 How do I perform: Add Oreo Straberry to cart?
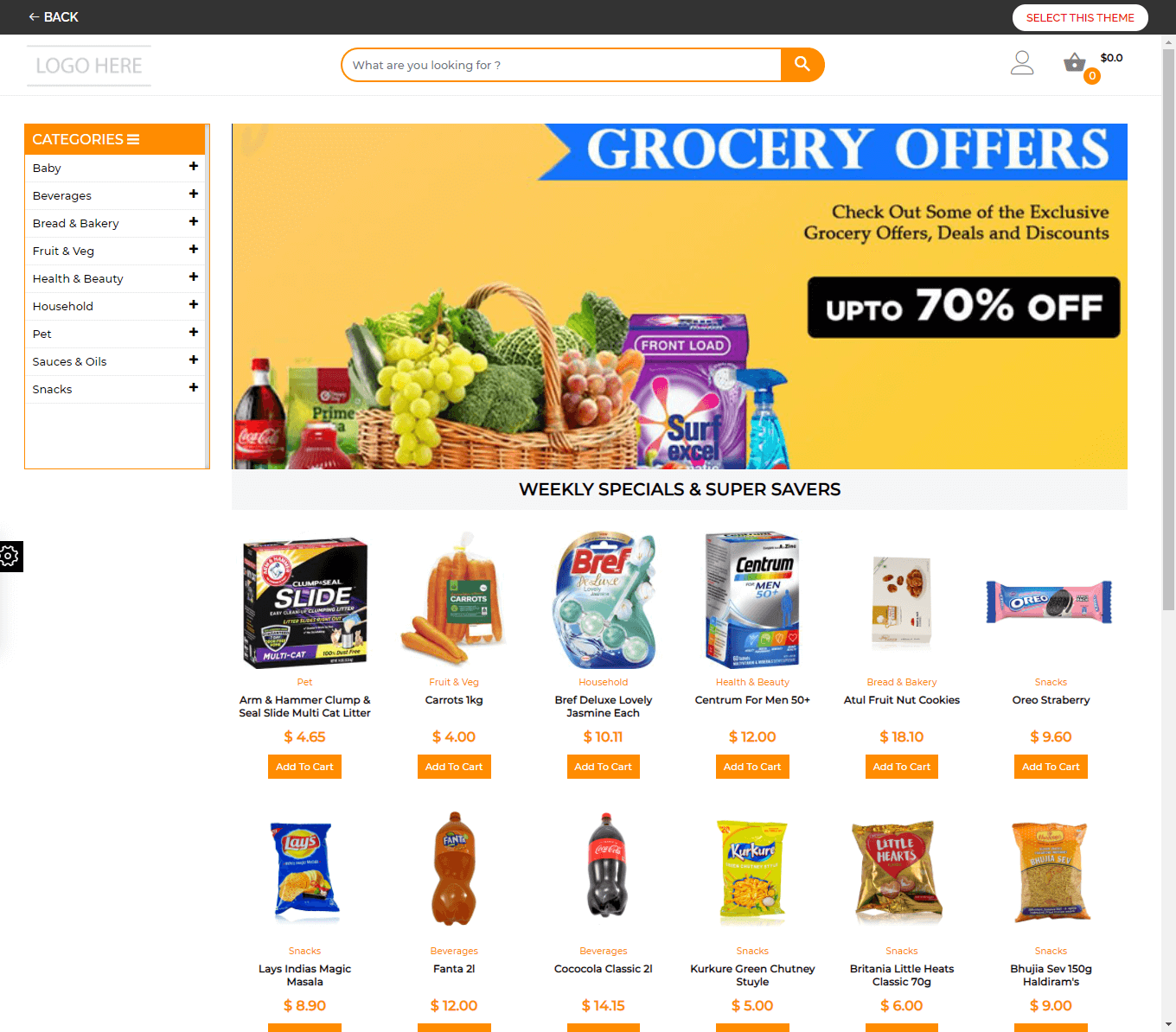click(x=1051, y=767)
